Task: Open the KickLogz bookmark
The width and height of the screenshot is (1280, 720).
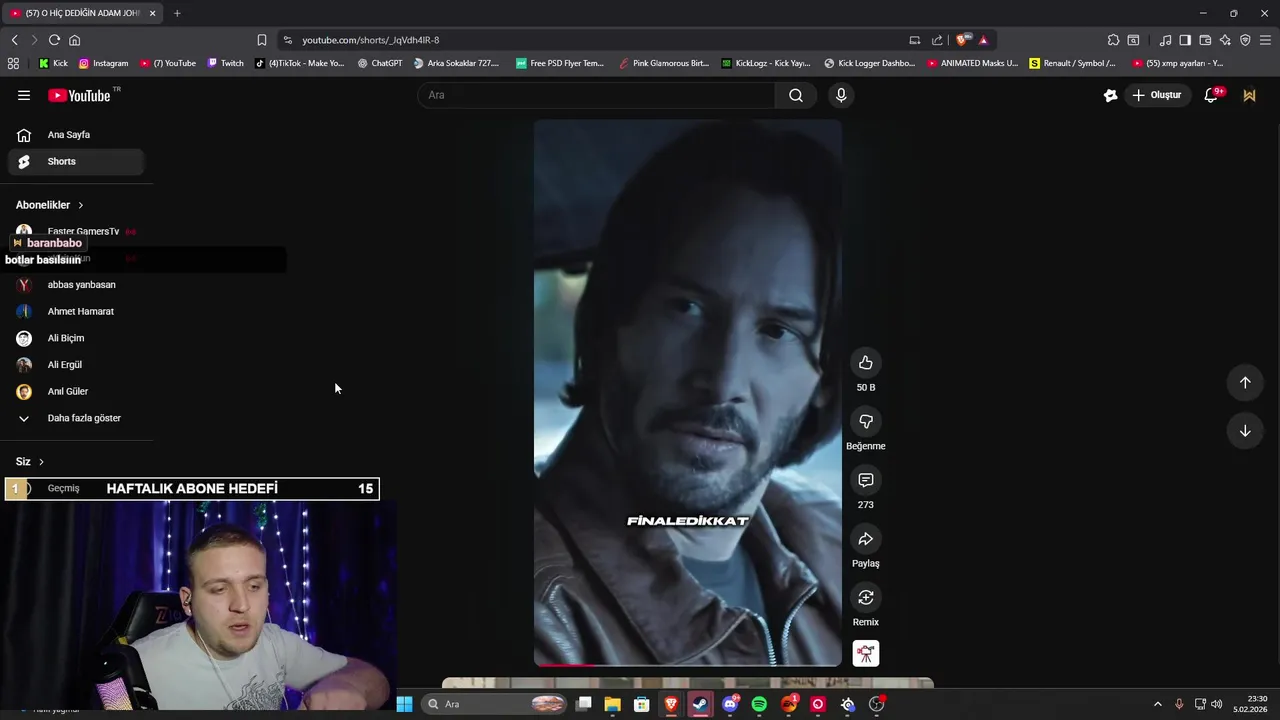Action: click(766, 63)
